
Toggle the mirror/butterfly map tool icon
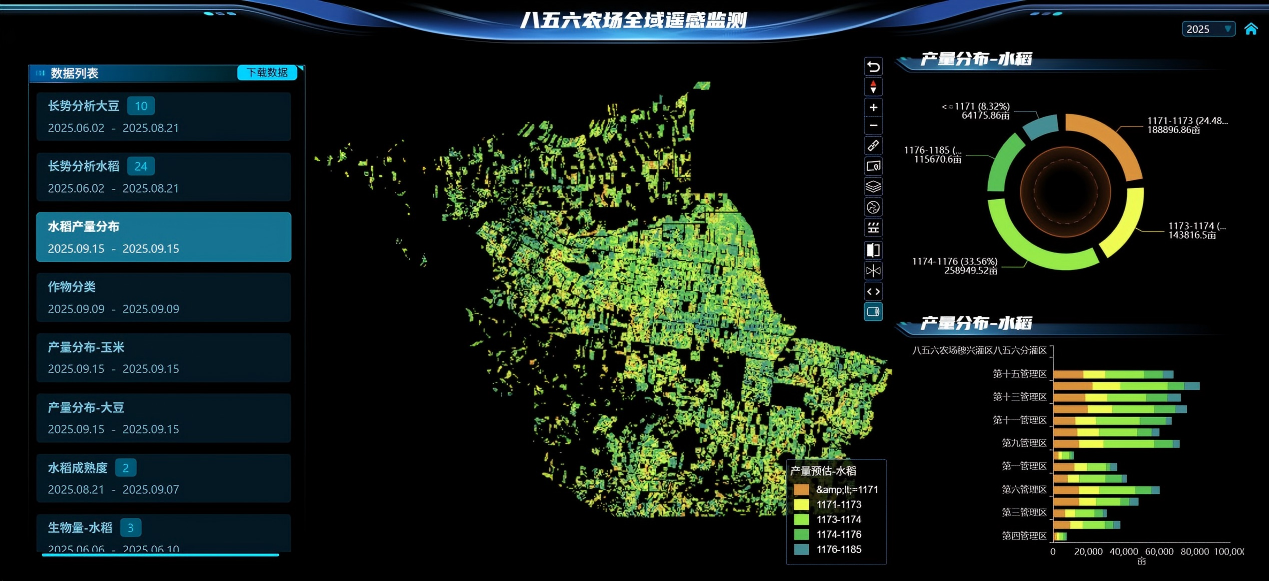point(873,270)
